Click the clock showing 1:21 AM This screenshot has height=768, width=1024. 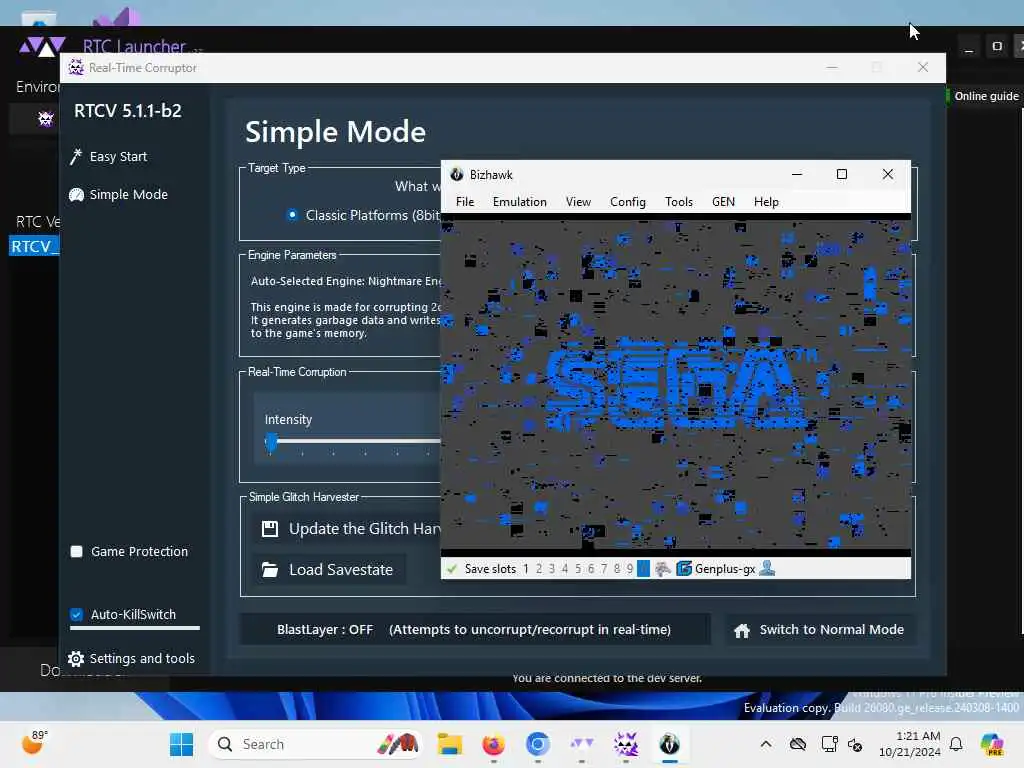pos(909,744)
